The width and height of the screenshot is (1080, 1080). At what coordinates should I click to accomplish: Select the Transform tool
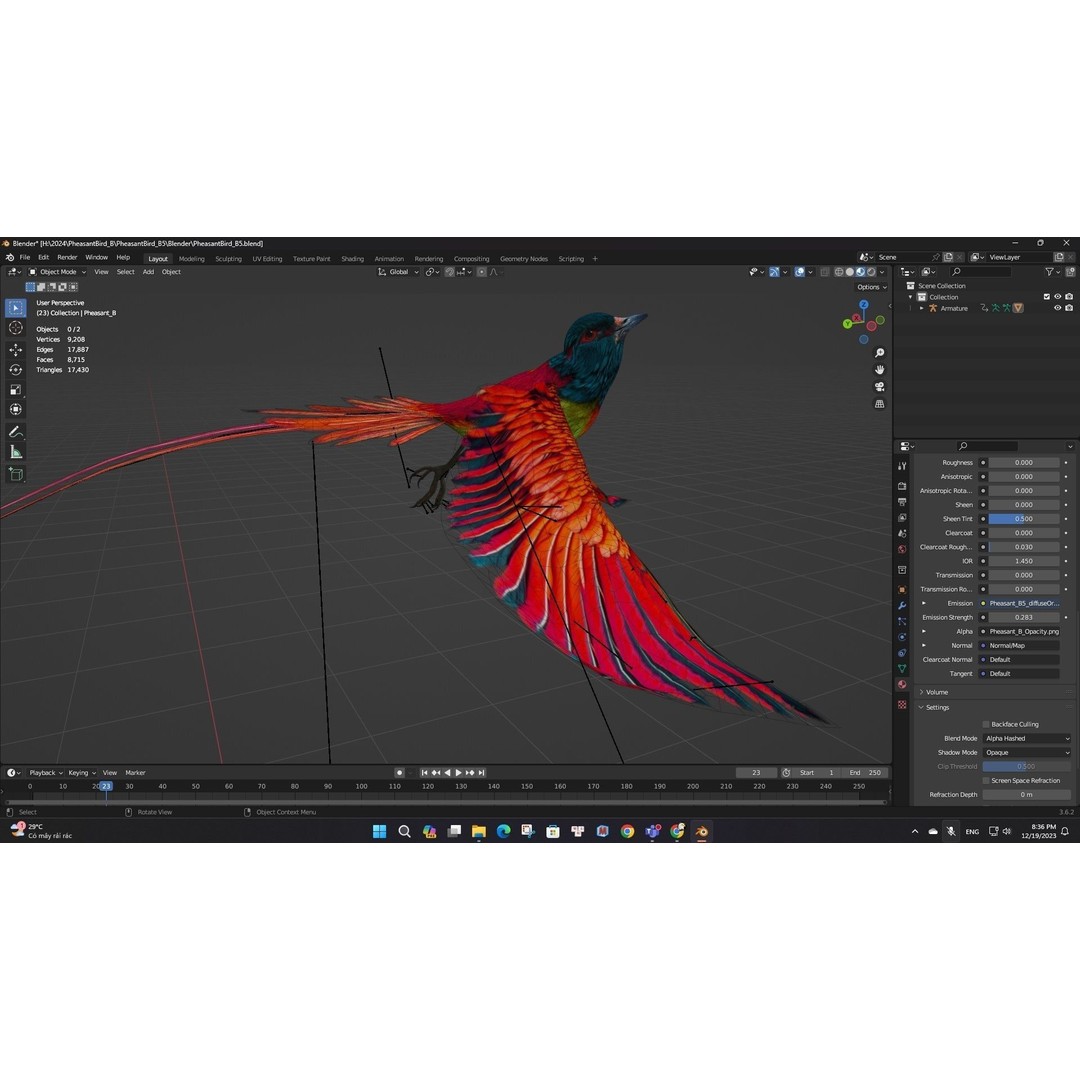click(16, 410)
